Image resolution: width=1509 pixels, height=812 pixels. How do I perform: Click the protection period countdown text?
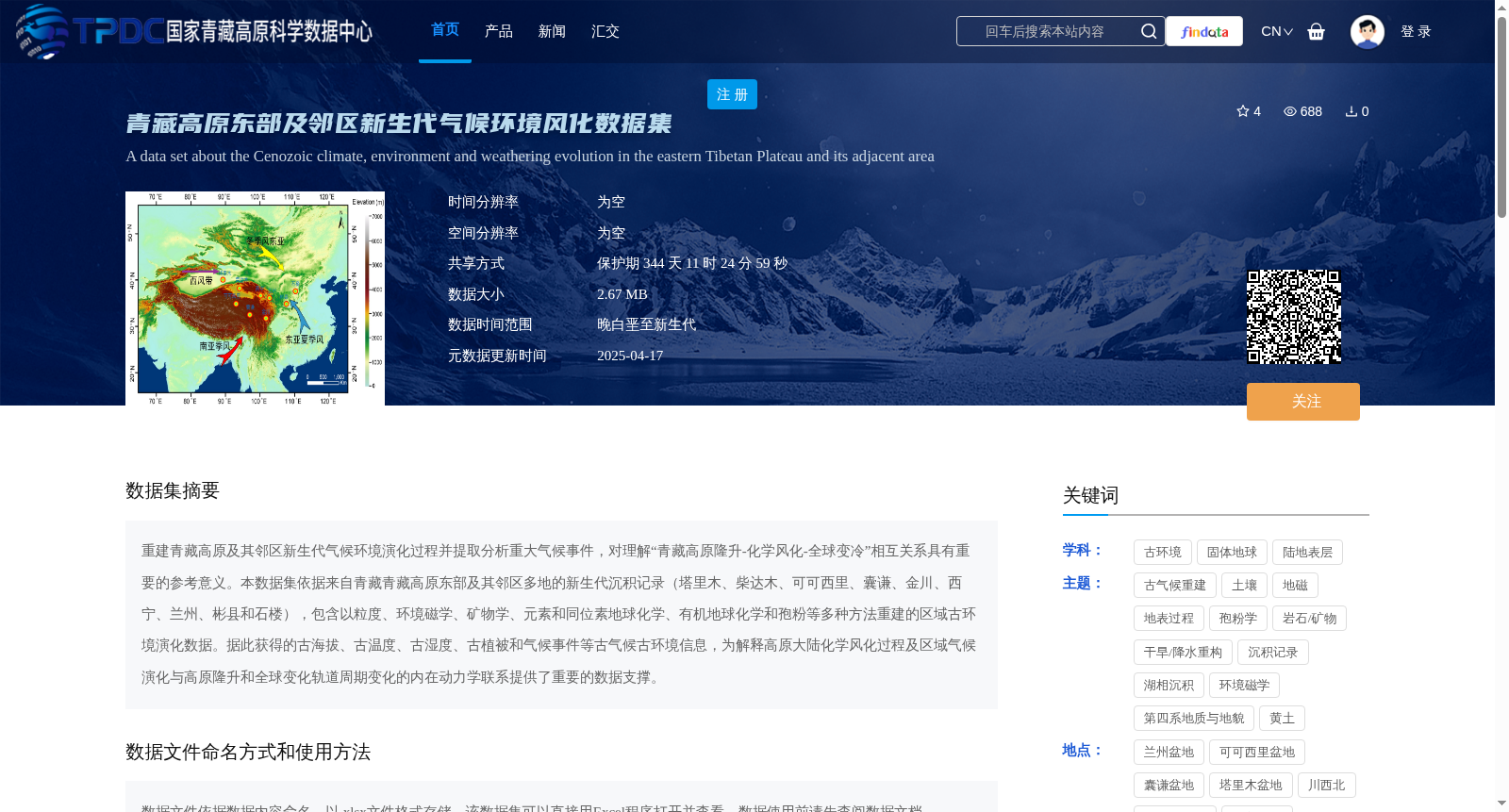pyautogui.click(x=692, y=263)
